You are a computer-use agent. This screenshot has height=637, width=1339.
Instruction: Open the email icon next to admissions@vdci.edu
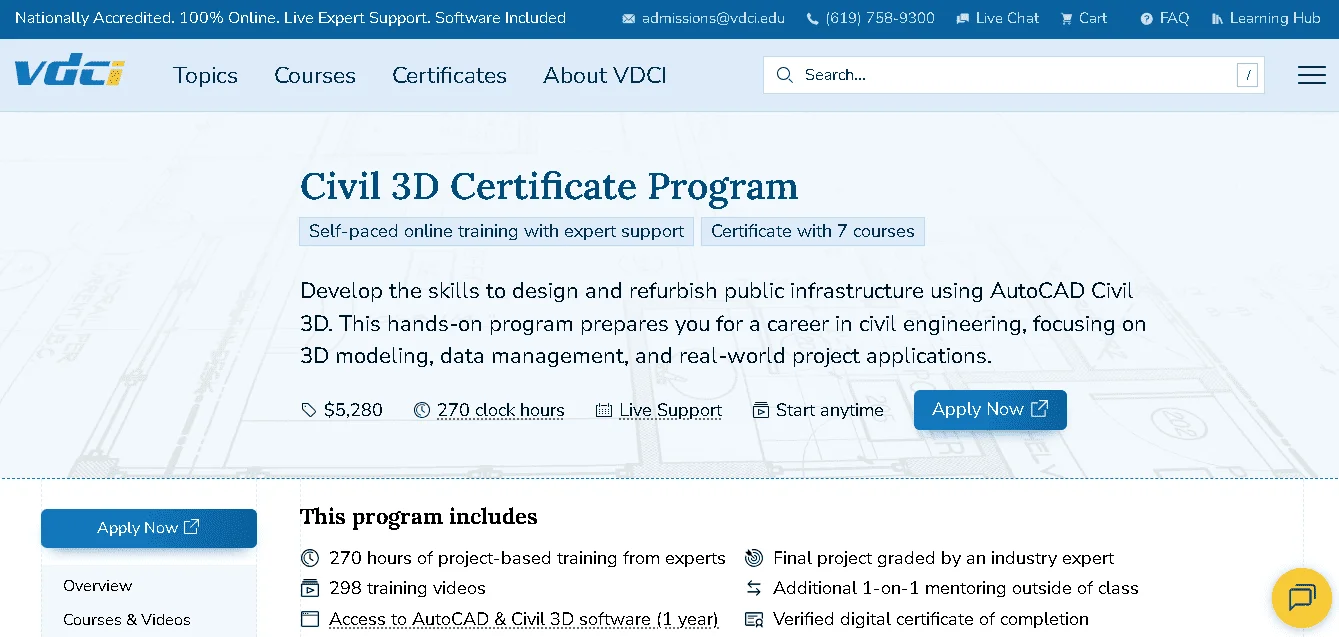pyautogui.click(x=628, y=18)
